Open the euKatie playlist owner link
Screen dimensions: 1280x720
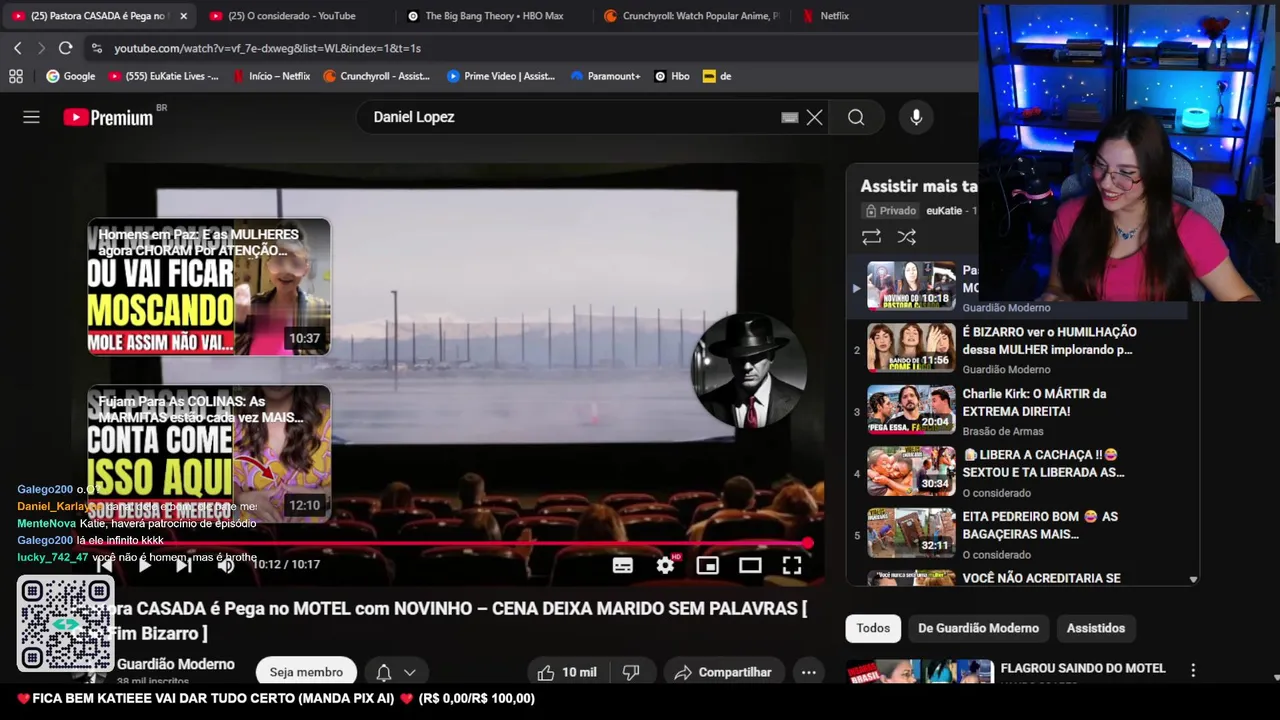944,211
